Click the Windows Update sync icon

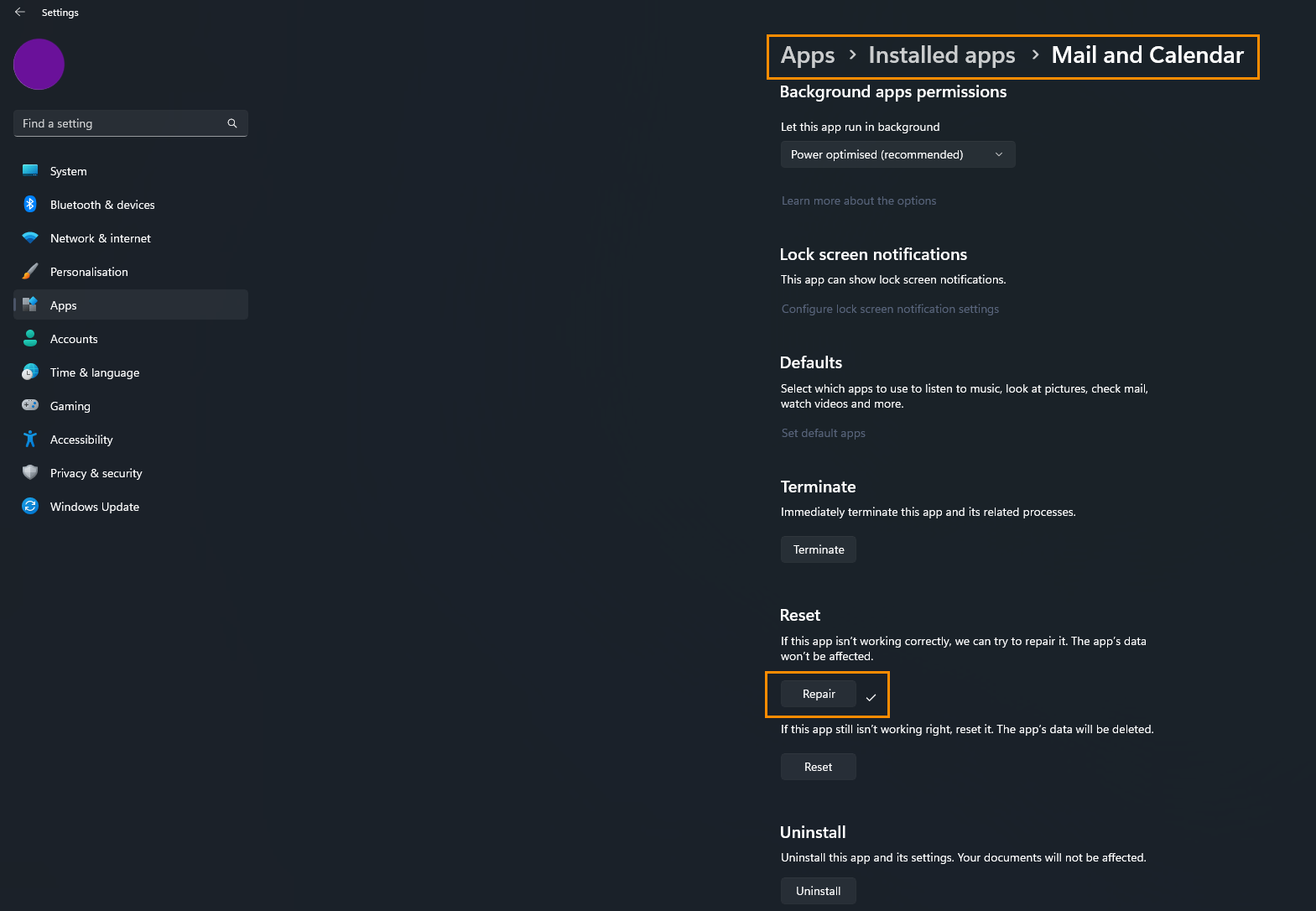point(30,506)
